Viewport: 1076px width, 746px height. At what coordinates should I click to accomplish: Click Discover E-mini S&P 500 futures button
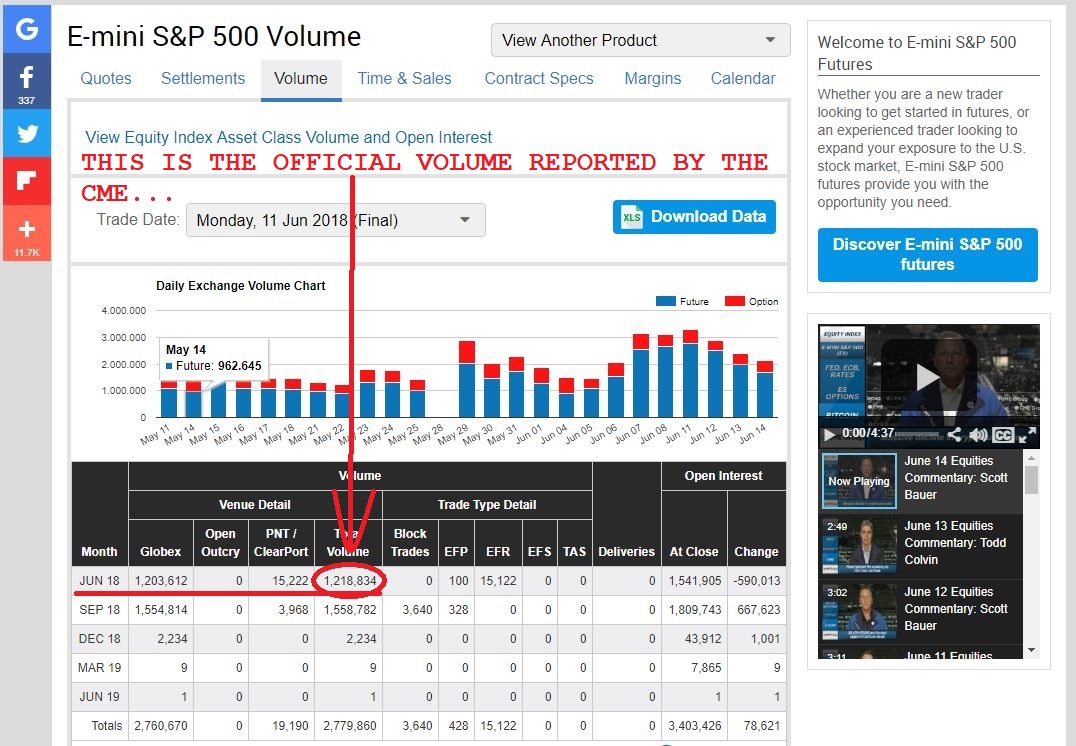click(x=927, y=255)
